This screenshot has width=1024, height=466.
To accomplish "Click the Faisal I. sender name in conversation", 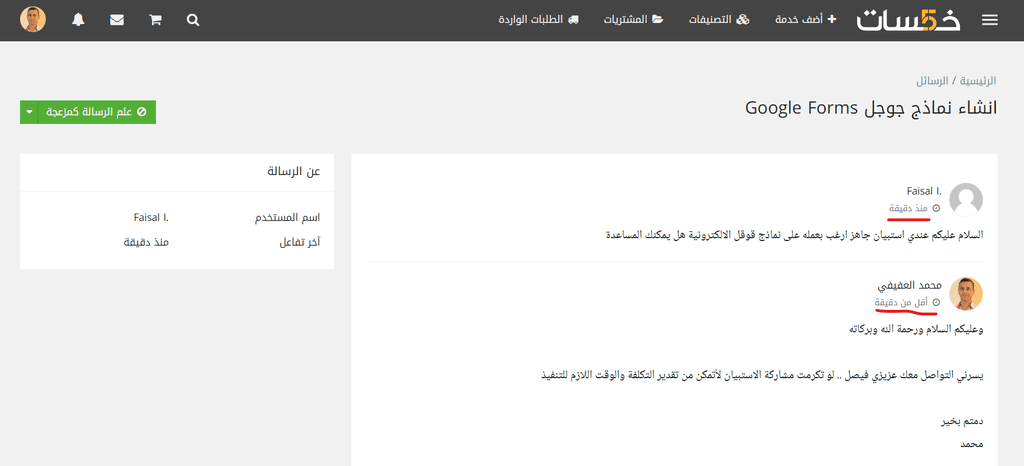I will click(924, 191).
